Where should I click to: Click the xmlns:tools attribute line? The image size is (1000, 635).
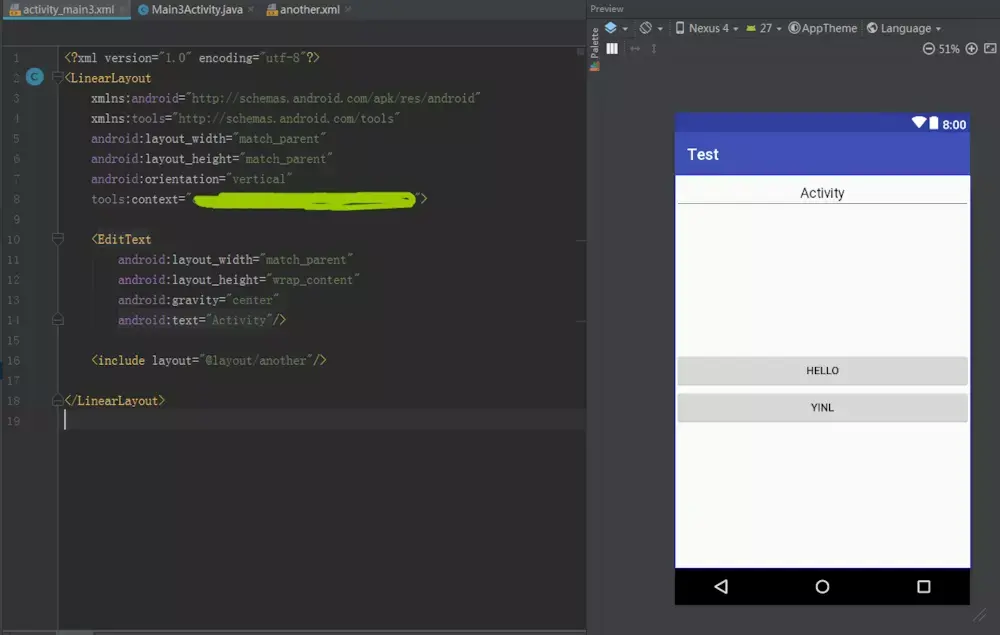(246, 119)
